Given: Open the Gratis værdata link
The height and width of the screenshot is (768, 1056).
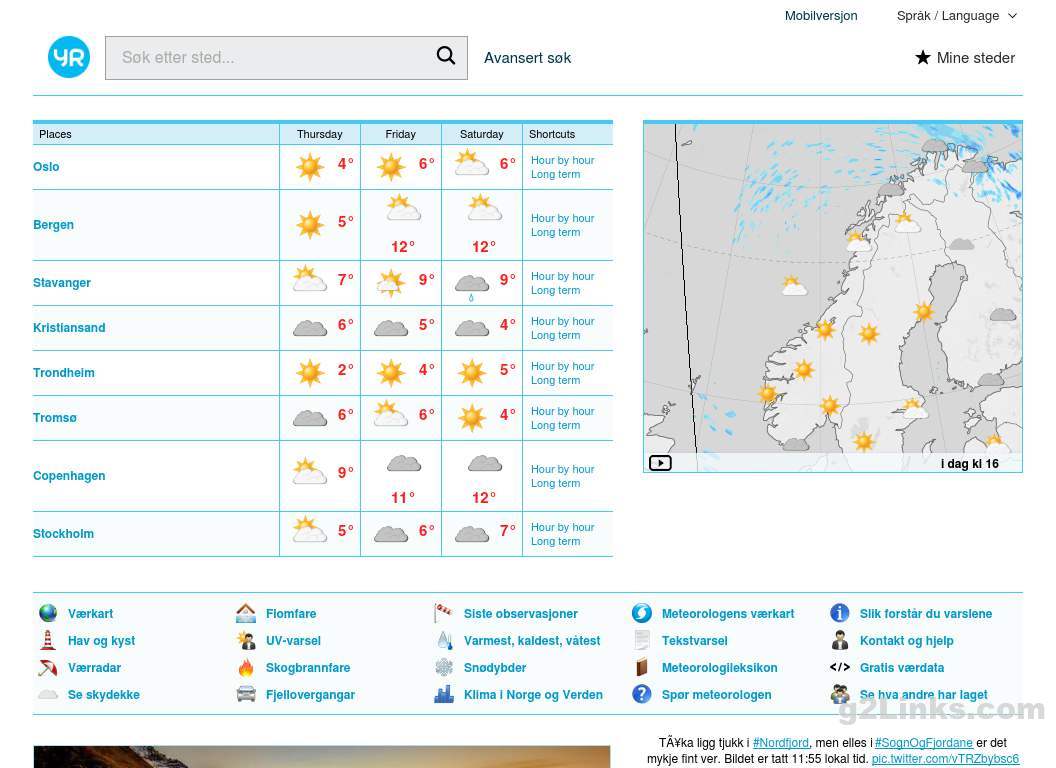Looking at the screenshot, I should [902, 668].
